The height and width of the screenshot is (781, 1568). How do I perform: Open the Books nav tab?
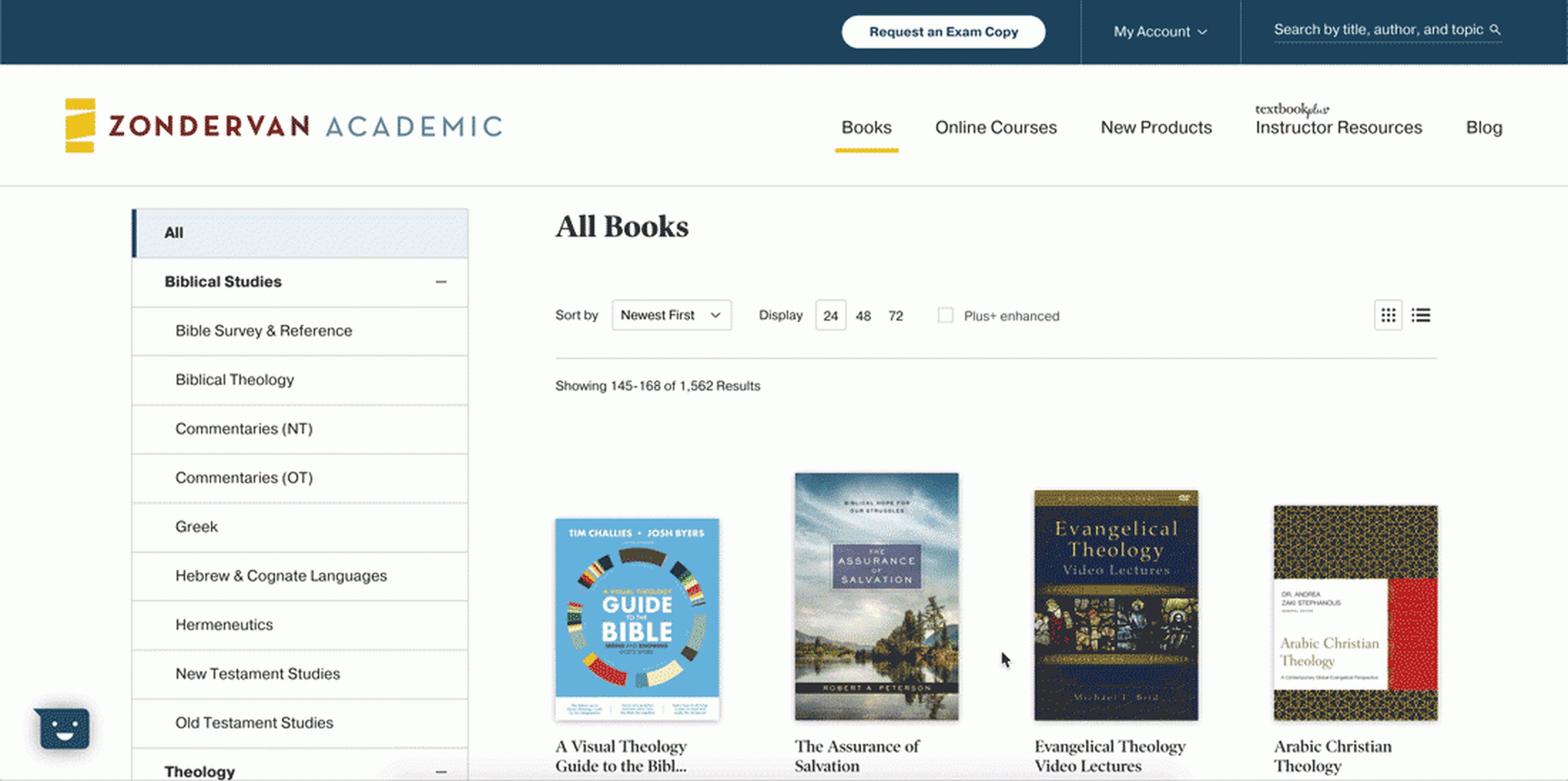tap(867, 128)
